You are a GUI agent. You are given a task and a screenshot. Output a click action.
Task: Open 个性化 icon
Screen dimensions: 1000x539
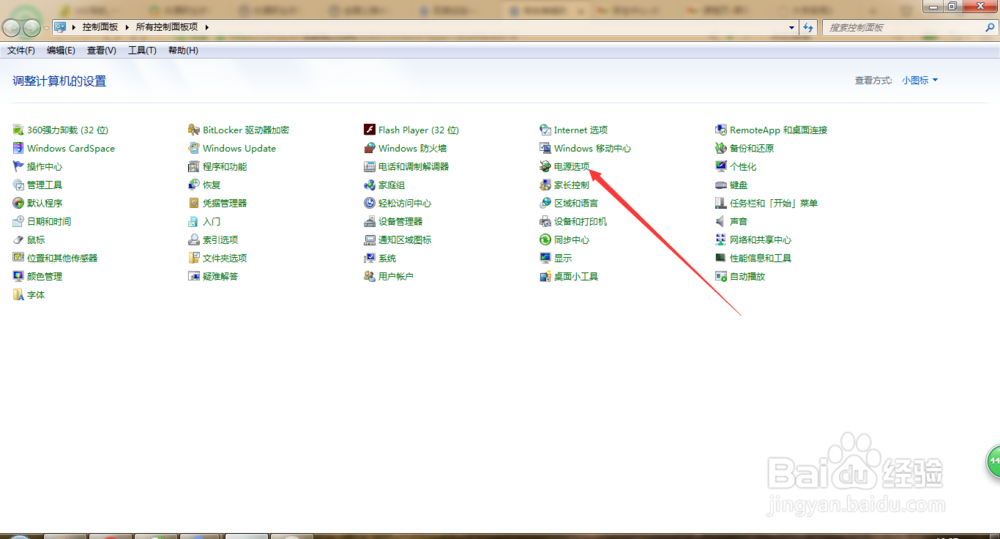coord(721,166)
